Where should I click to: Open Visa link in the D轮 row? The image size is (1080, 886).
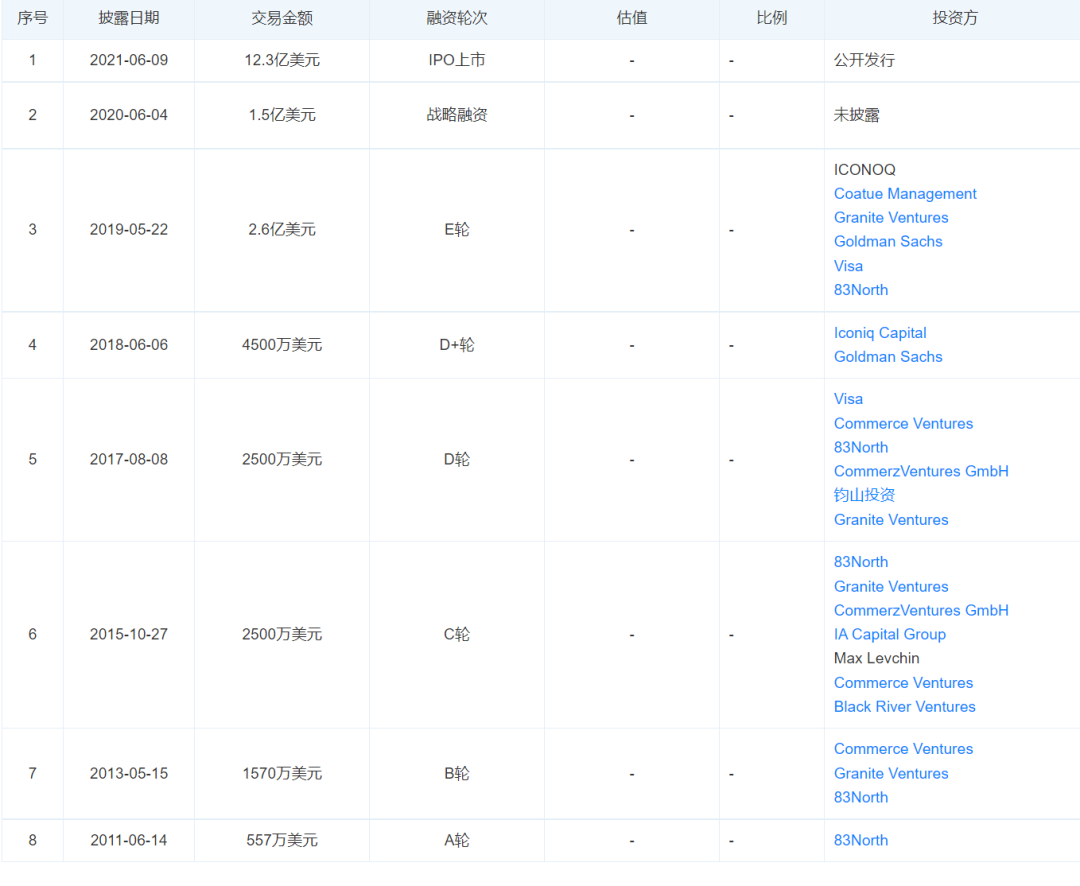pos(848,399)
